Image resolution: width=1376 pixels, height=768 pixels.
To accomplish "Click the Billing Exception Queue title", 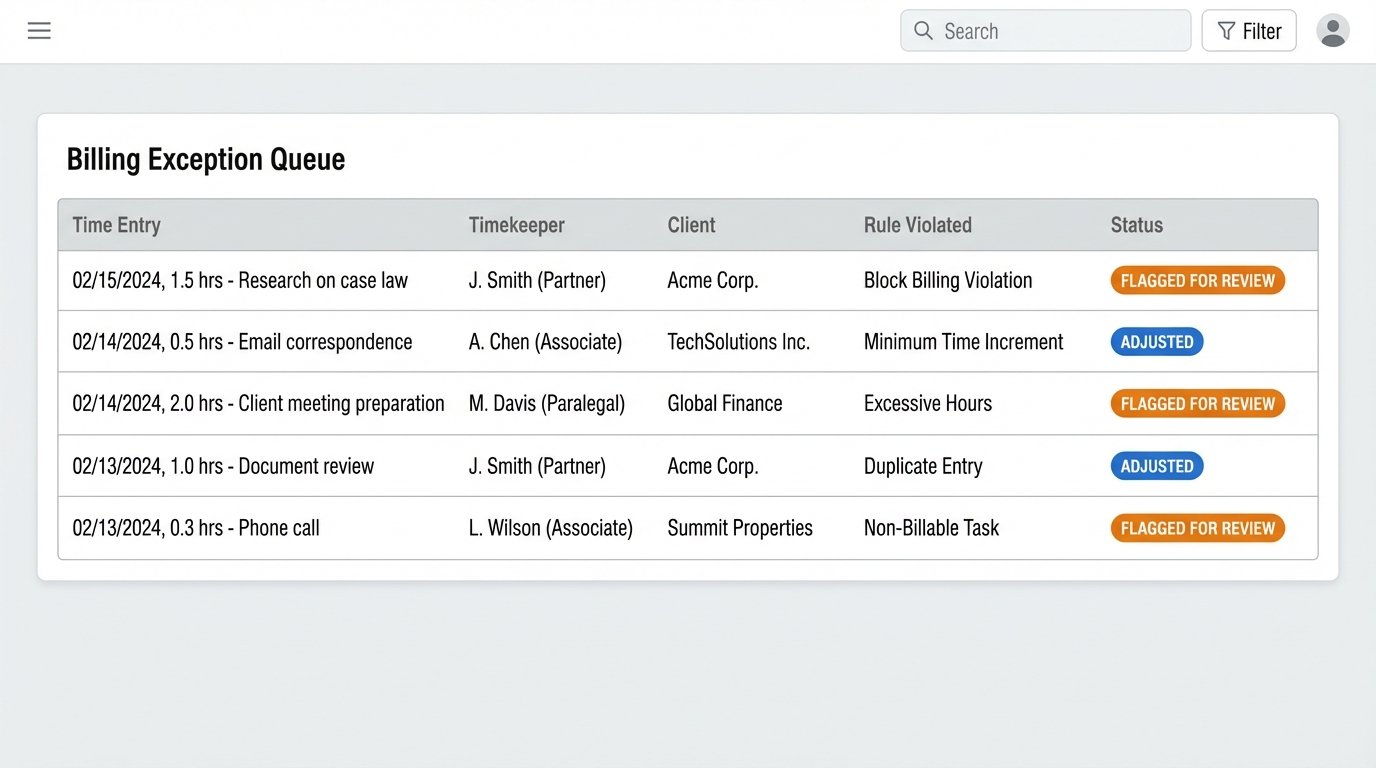I will coord(205,158).
